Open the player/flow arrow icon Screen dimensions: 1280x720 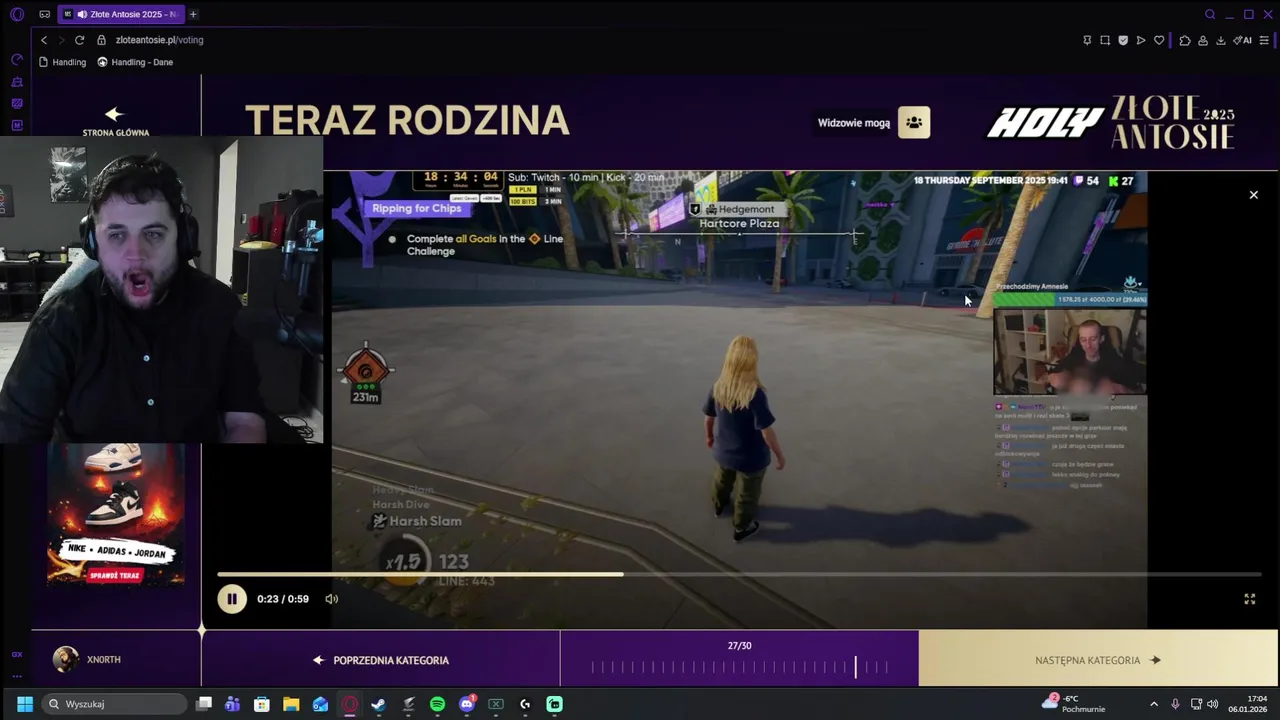[x=1141, y=40]
